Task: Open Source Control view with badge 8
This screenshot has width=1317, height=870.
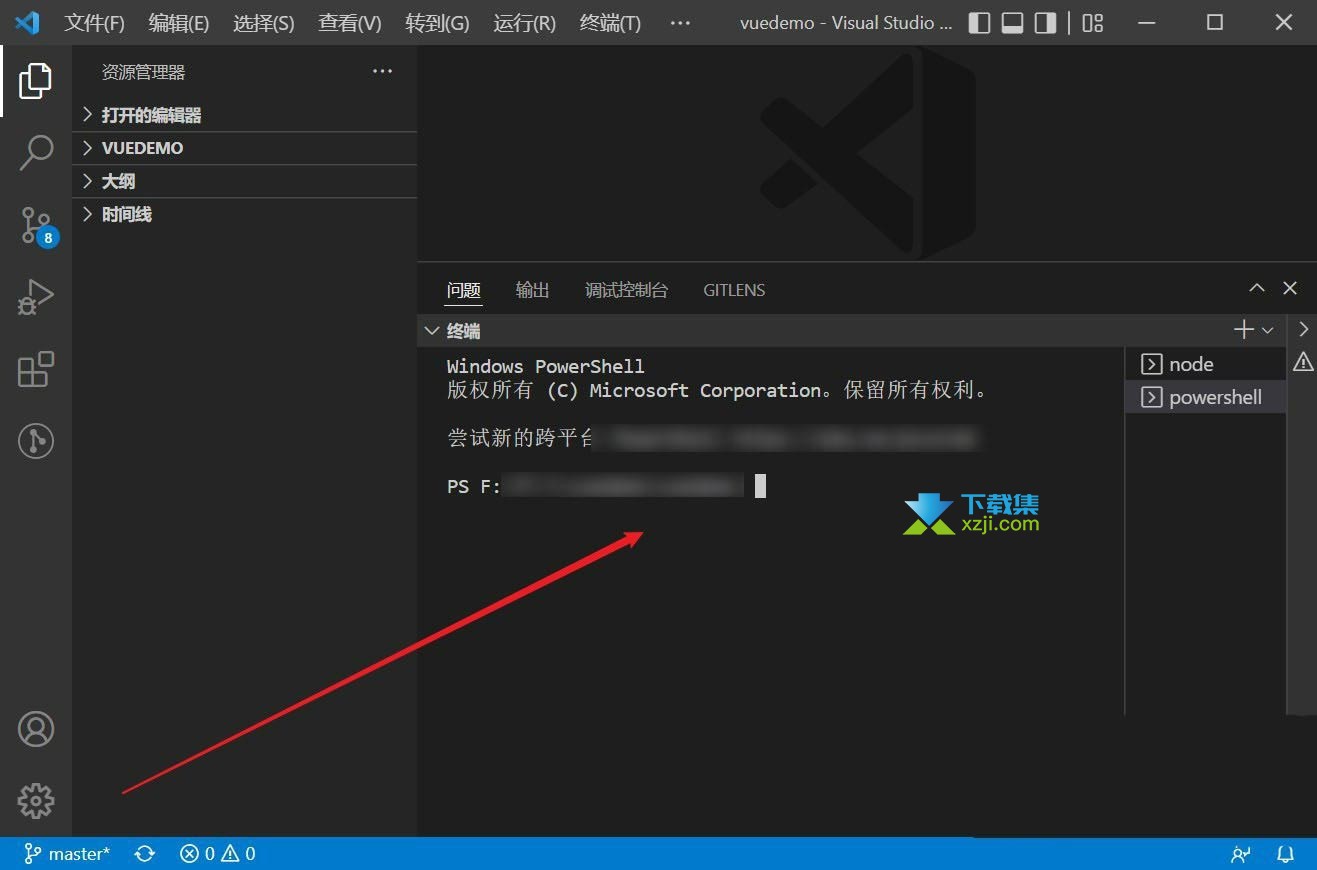Action: tap(37, 226)
